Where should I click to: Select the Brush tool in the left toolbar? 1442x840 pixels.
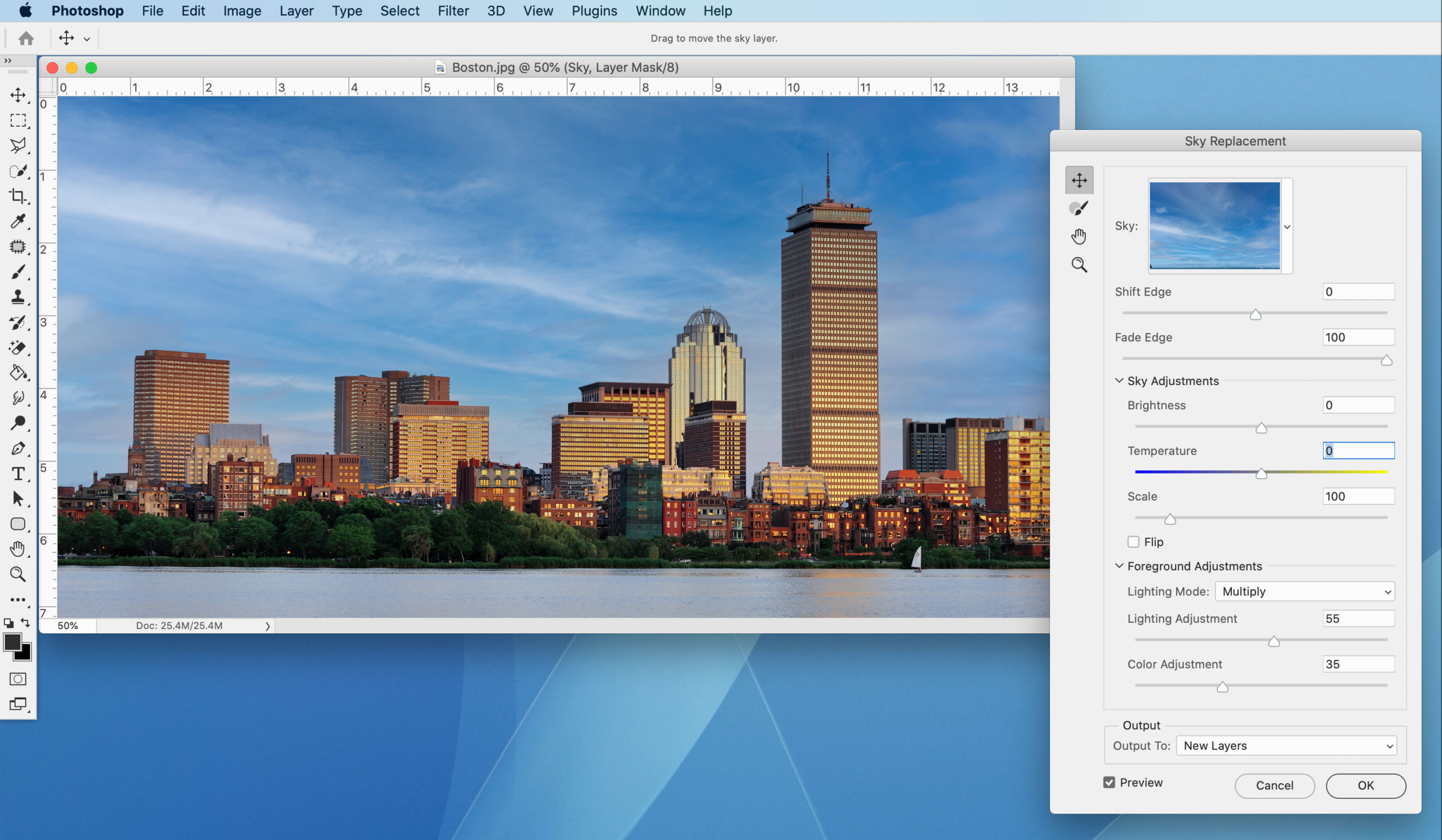tap(17, 272)
